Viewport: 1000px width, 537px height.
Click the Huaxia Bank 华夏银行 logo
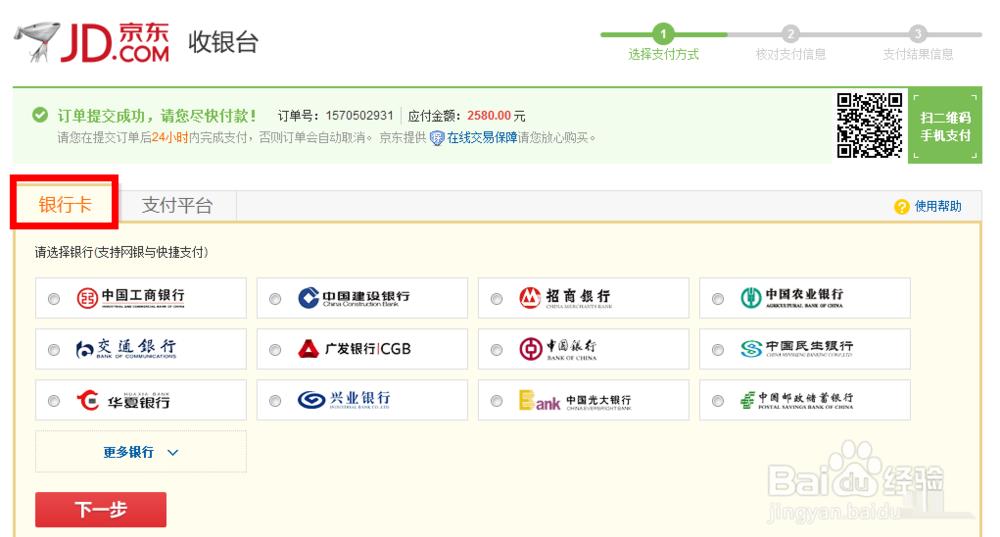pyautogui.click(x=123, y=400)
